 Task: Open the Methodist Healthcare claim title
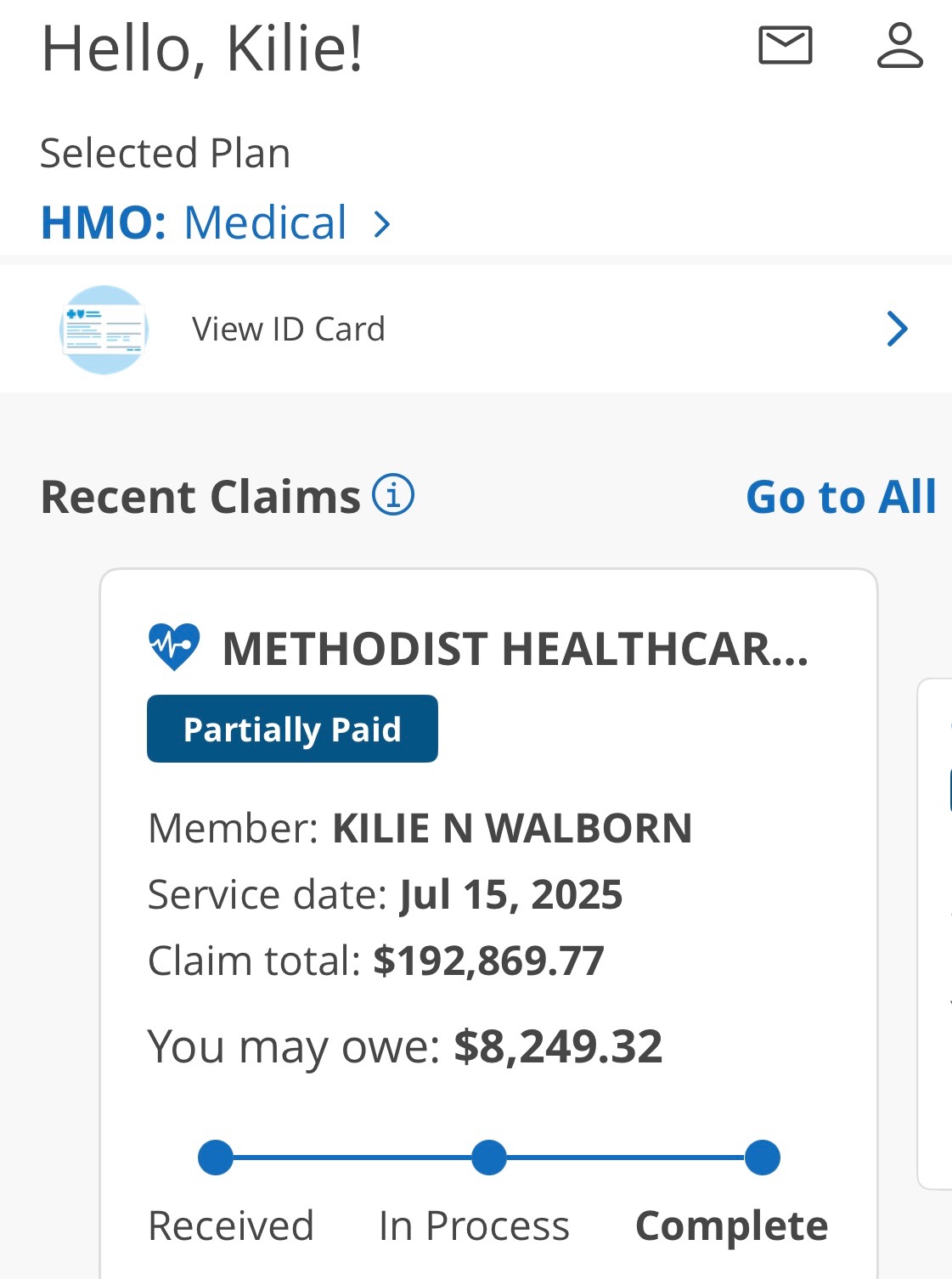point(515,649)
